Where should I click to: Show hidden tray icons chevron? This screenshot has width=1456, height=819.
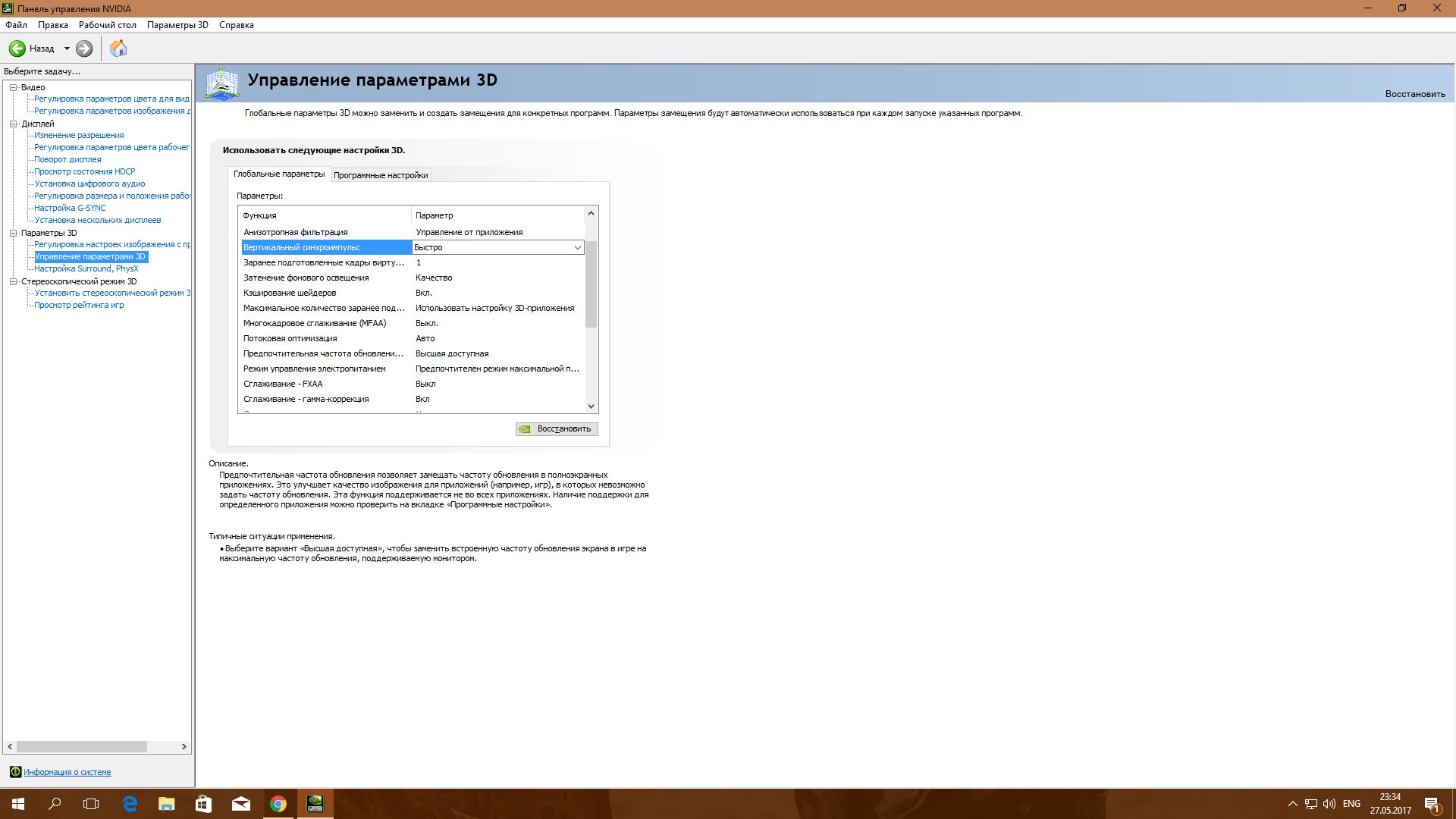point(1292,804)
